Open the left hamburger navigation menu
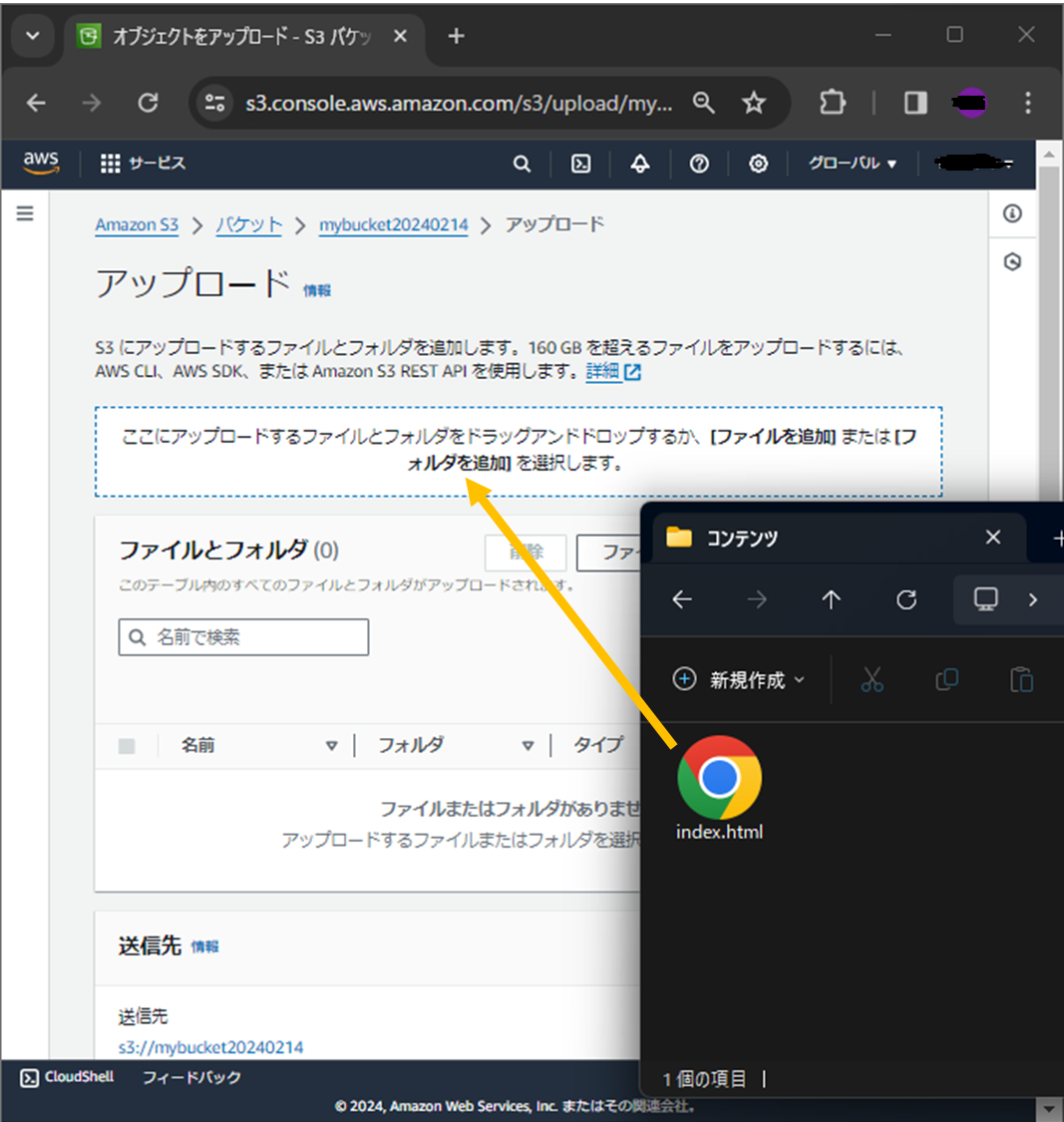The width and height of the screenshot is (1064, 1122). [25, 213]
